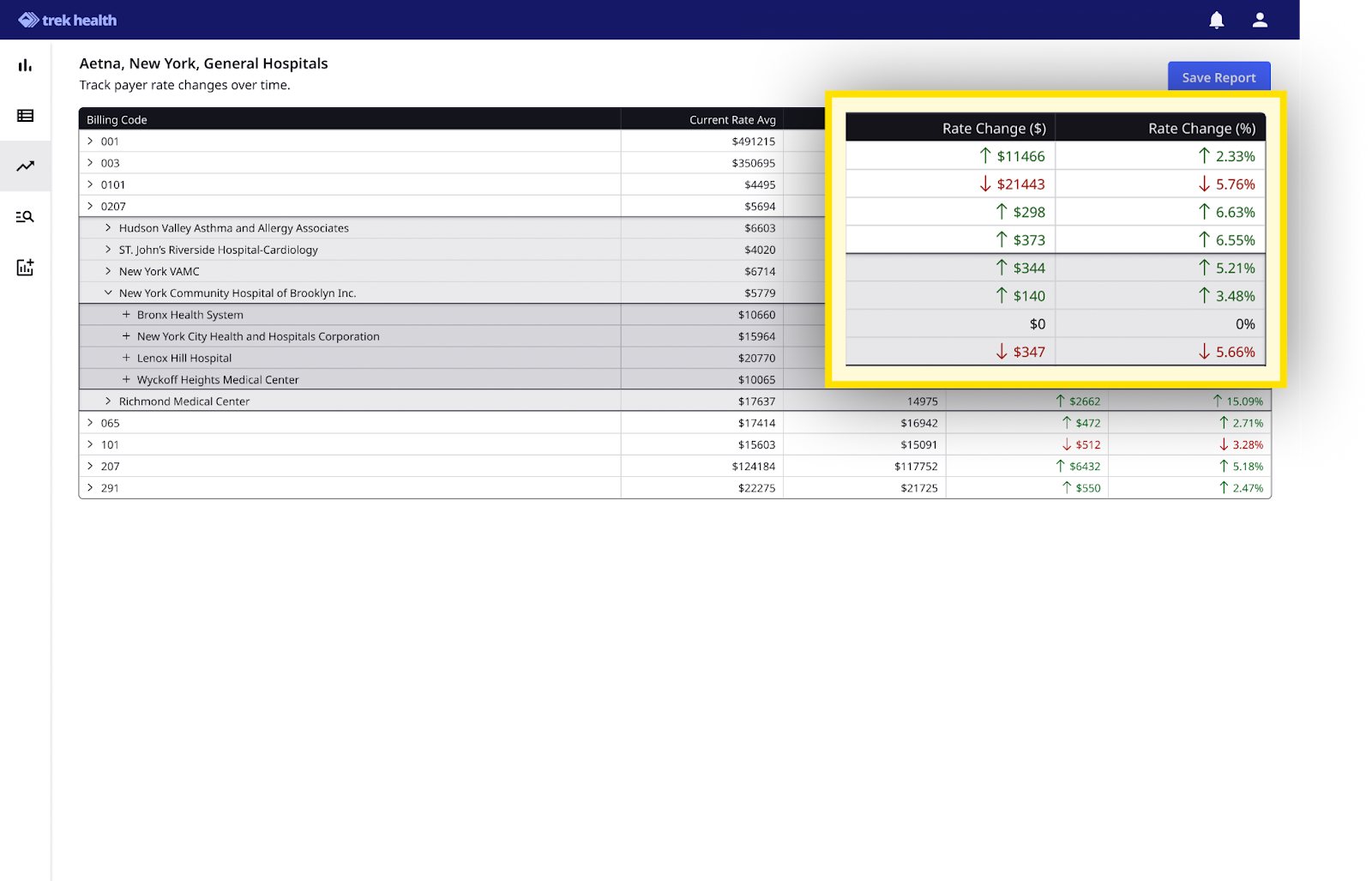Expand Wyckoff Heights Medical Center plus
Image resolution: width=1372 pixels, height=881 pixels.
(x=126, y=379)
